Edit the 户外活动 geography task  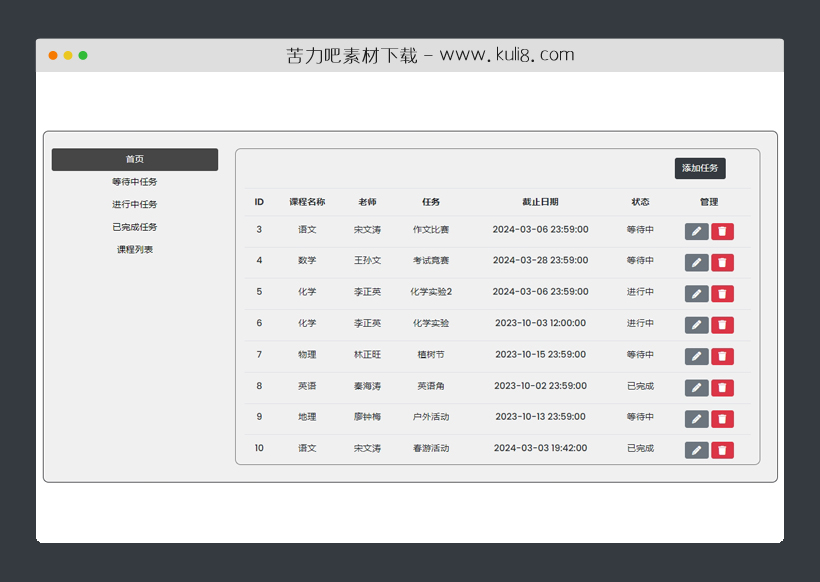point(696,418)
